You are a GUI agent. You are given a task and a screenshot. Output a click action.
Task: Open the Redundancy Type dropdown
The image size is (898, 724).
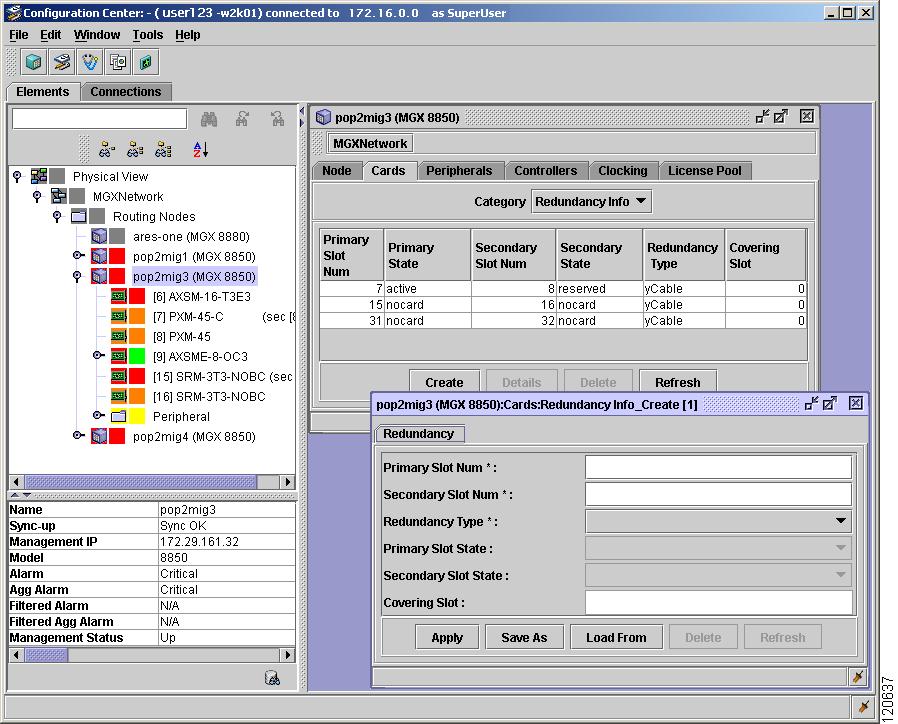pos(718,521)
